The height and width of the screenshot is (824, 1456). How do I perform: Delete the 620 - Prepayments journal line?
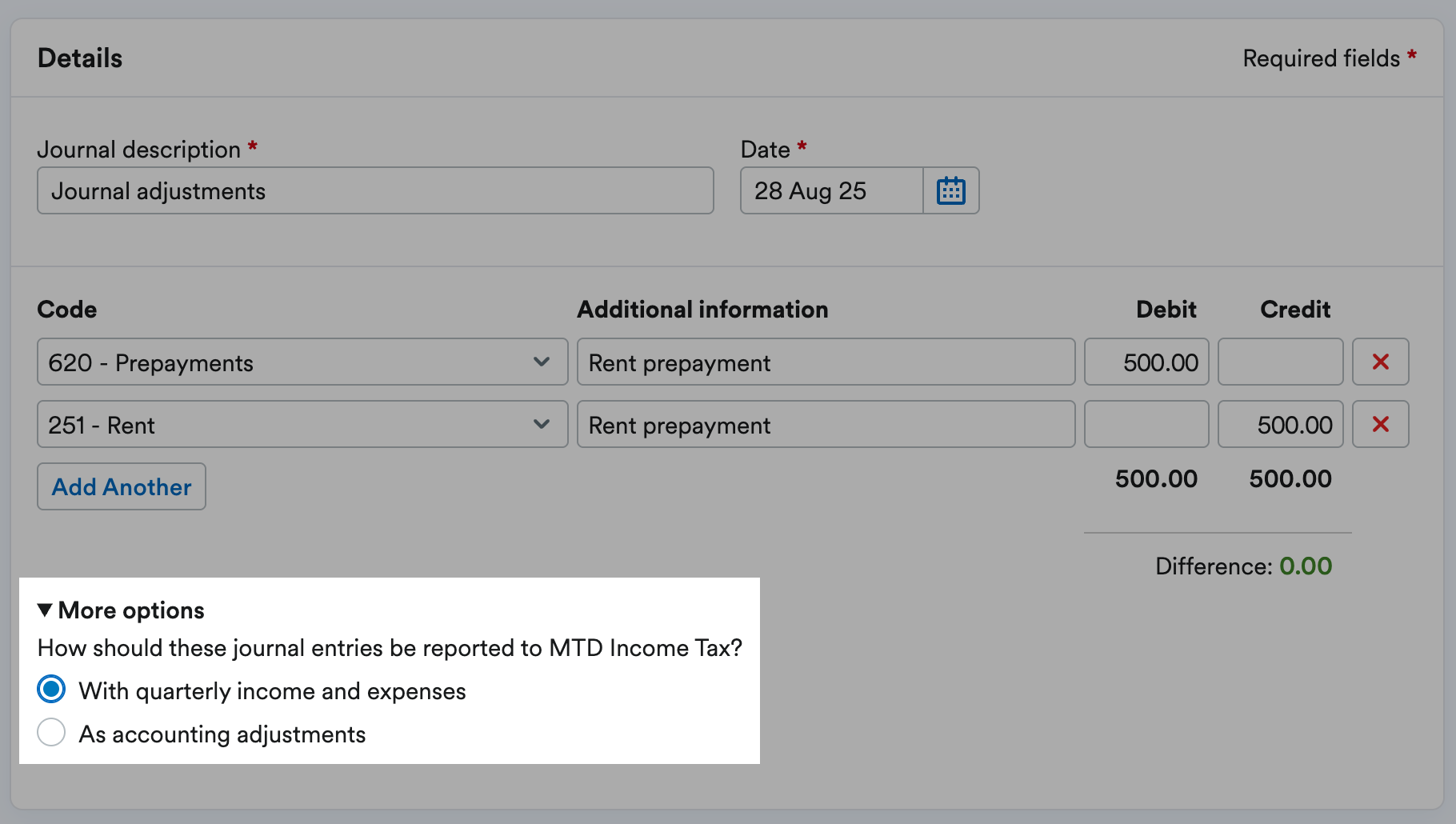[1380, 362]
